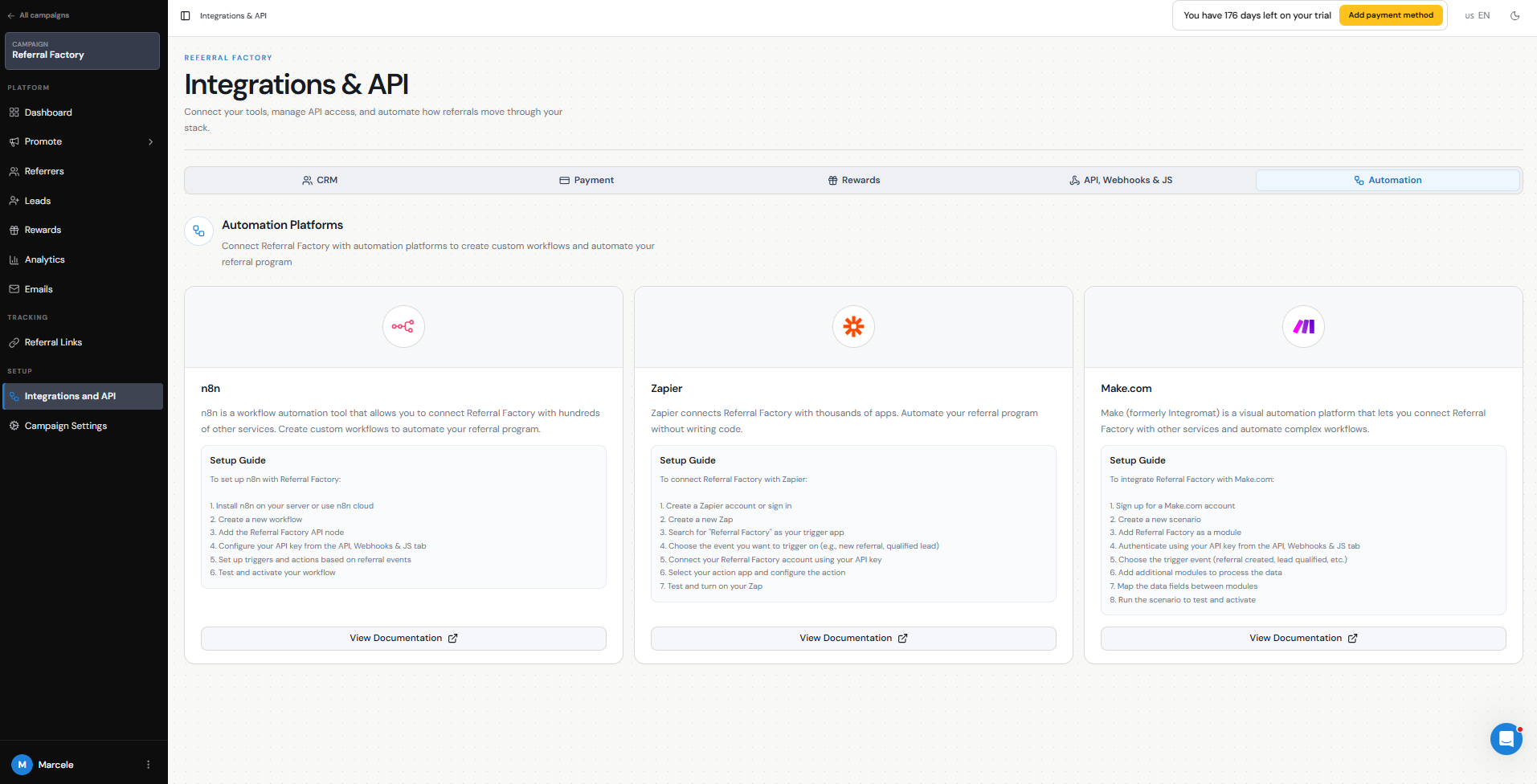Switch to the Payment tab
1537x784 pixels.
click(x=587, y=181)
